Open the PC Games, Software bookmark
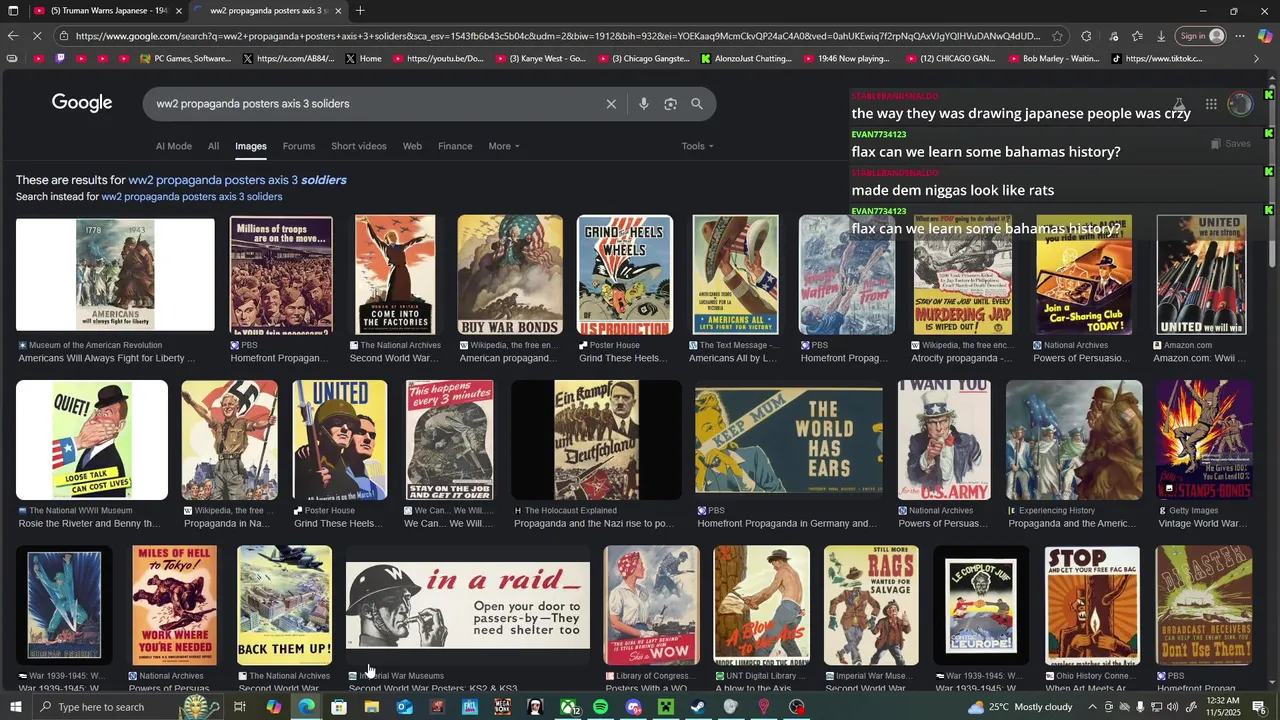The height and width of the screenshot is (720, 1280). 185,59
